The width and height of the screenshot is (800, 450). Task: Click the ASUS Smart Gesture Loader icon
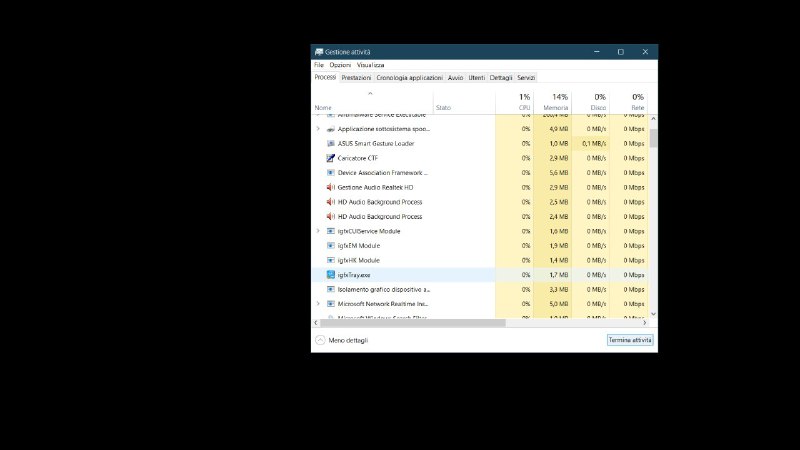coord(331,143)
